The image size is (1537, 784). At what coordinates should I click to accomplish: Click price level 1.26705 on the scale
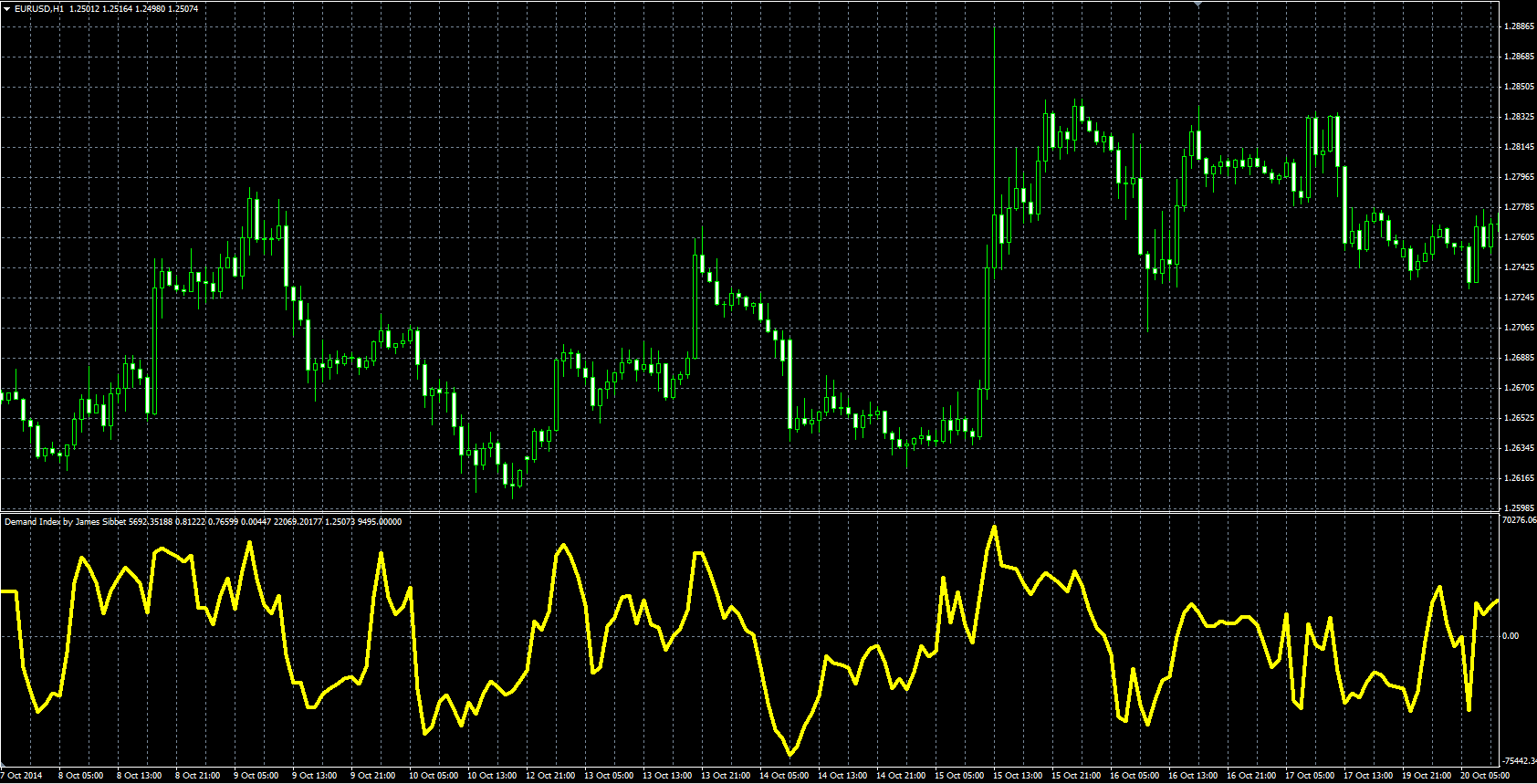tap(1518, 388)
